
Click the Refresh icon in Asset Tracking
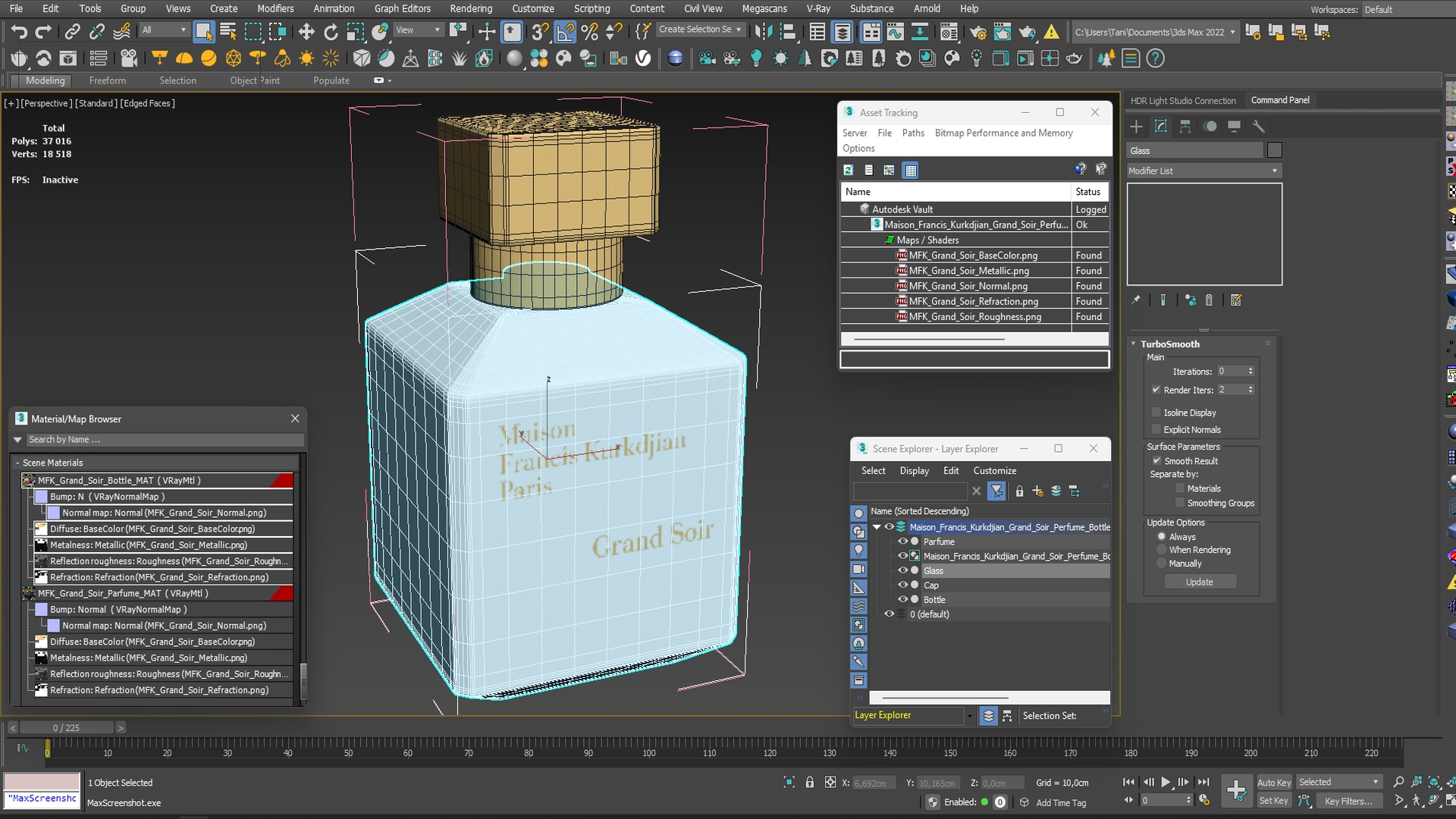coord(849,171)
